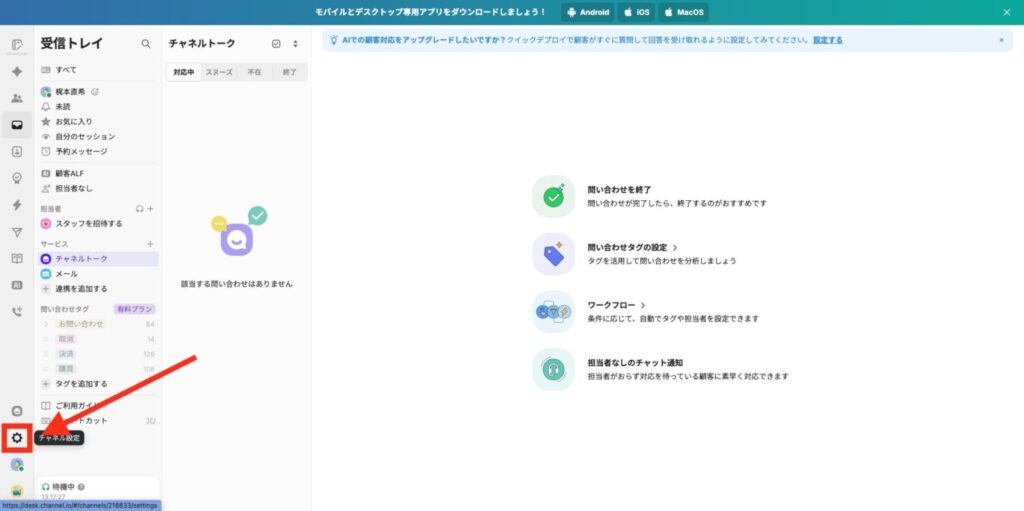Open channel settings gear icon
The height and width of the screenshot is (511, 1024).
point(17,438)
